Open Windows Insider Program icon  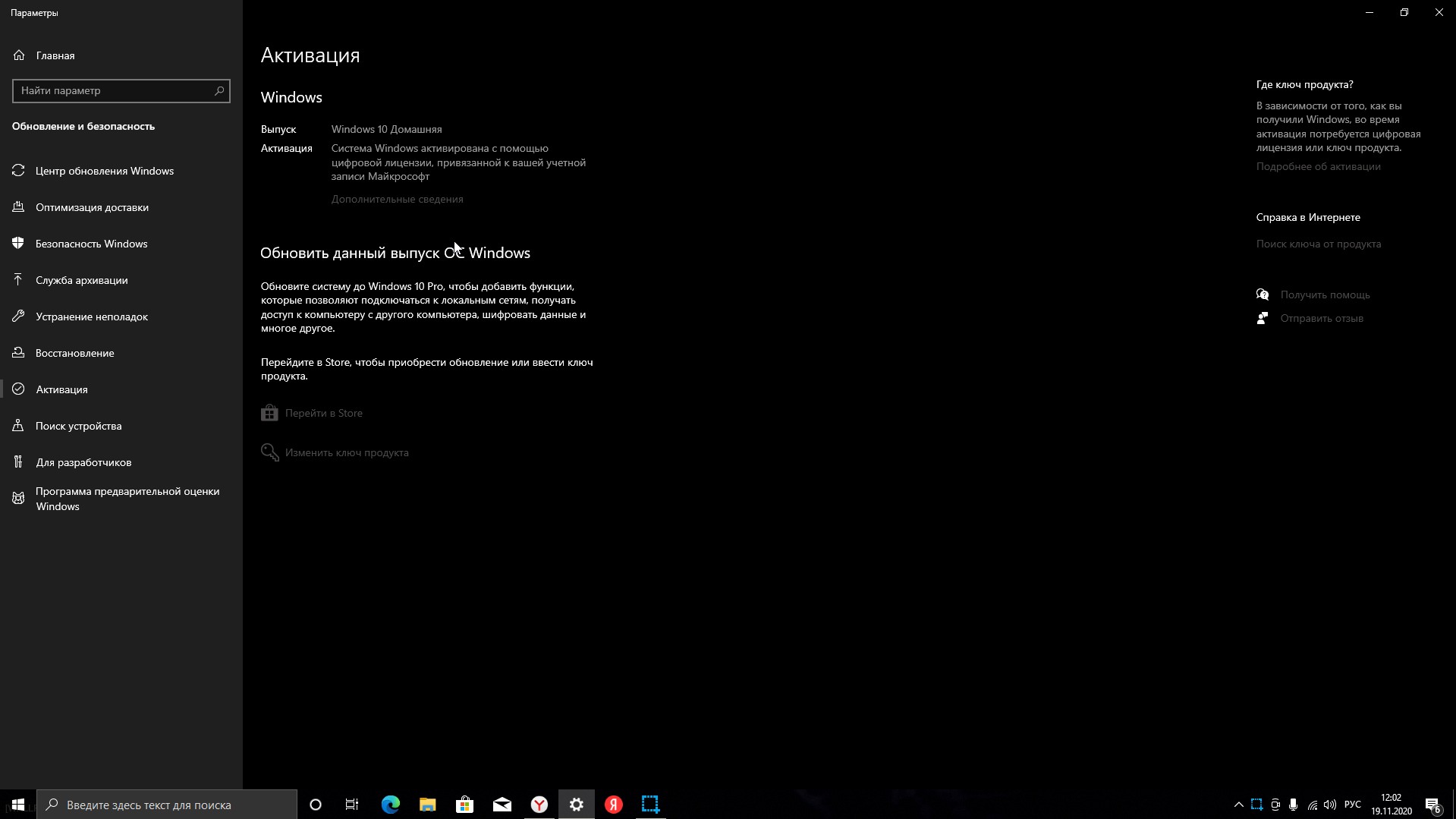pos(18,499)
